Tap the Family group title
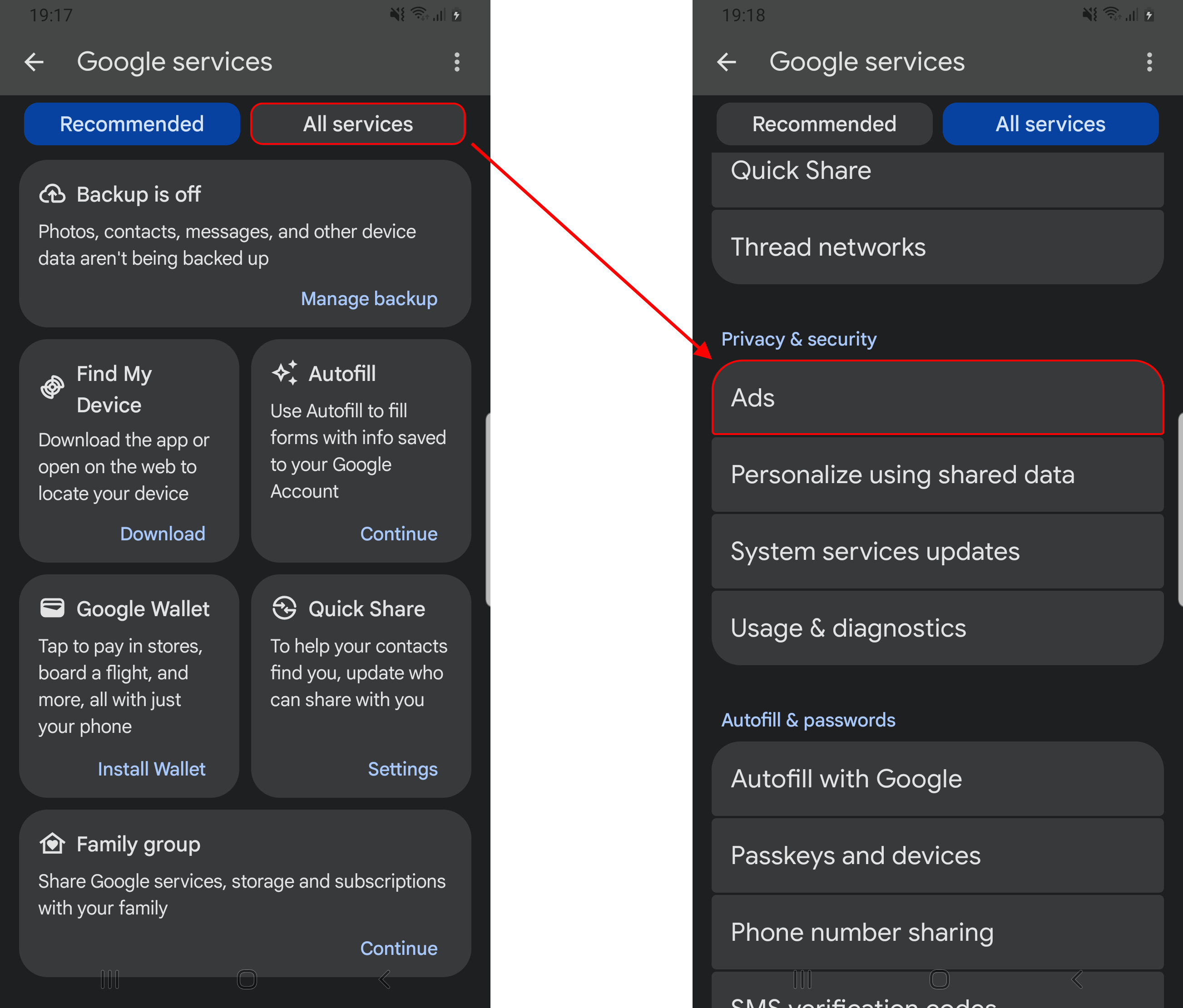 point(139,844)
